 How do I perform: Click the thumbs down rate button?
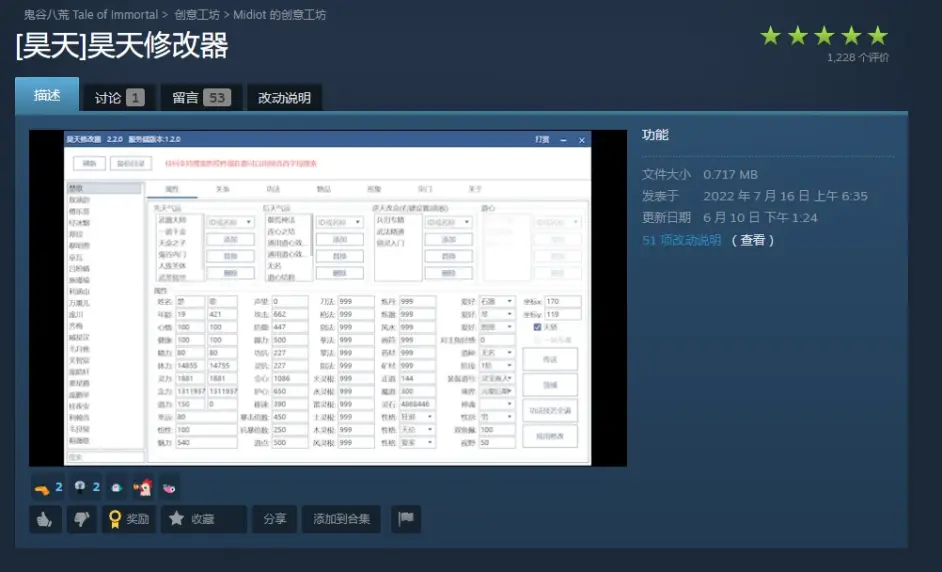[80, 519]
